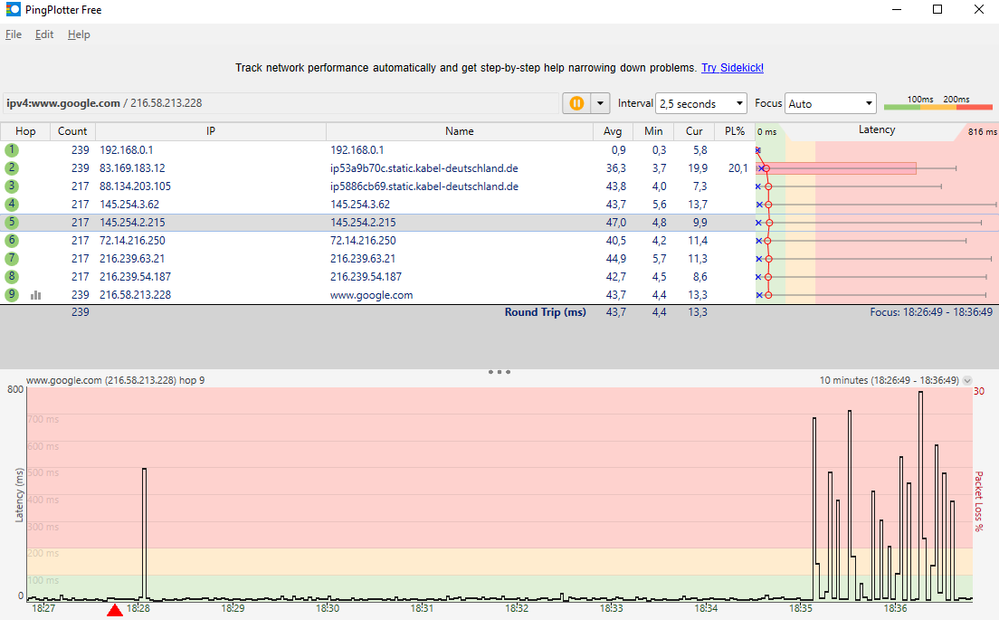The width and height of the screenshot is (999, 620).
Task: Click the orange pause button
Action: tap(576, 103)
